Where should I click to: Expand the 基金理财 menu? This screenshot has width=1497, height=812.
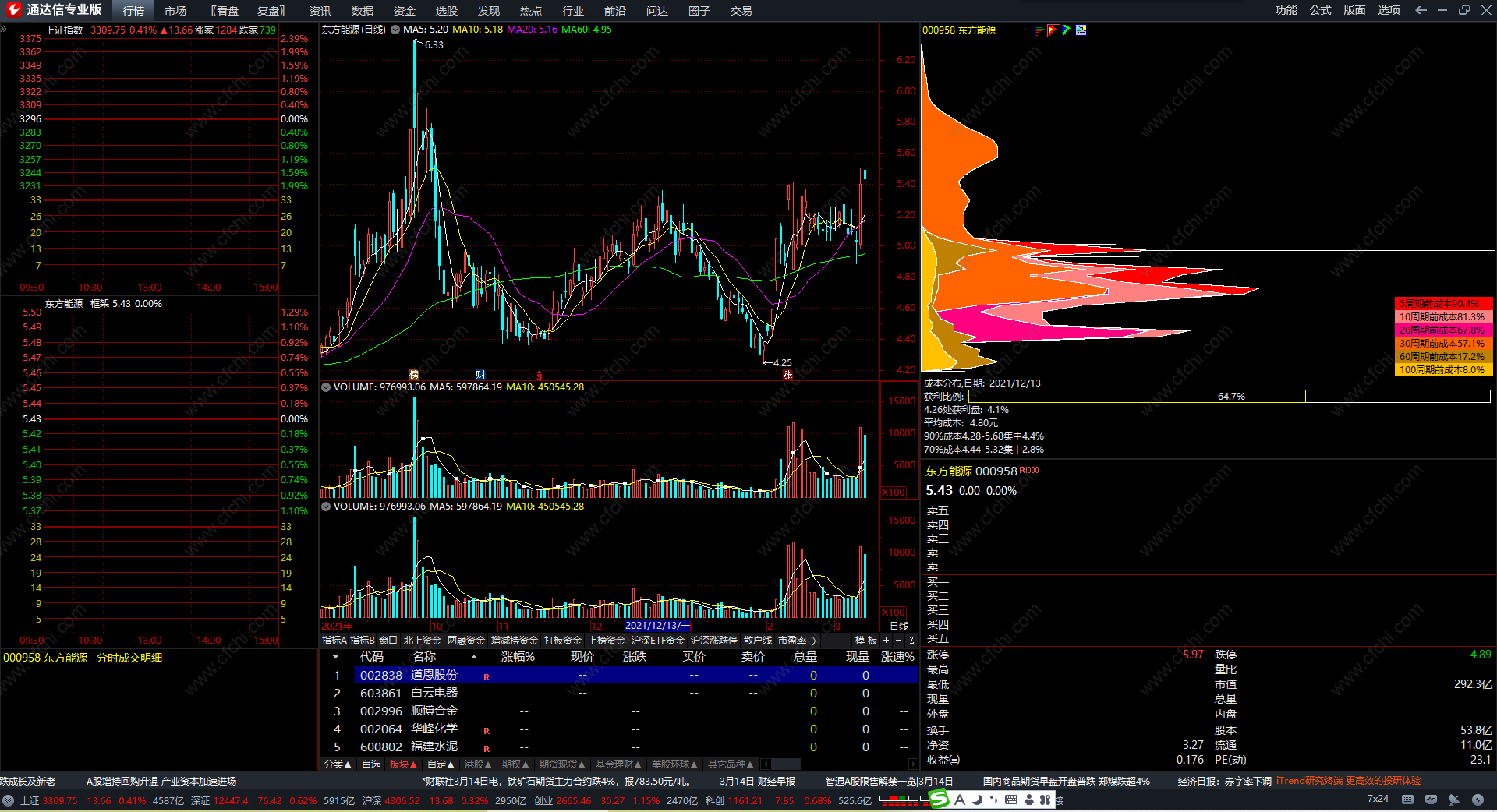(618, 764)
